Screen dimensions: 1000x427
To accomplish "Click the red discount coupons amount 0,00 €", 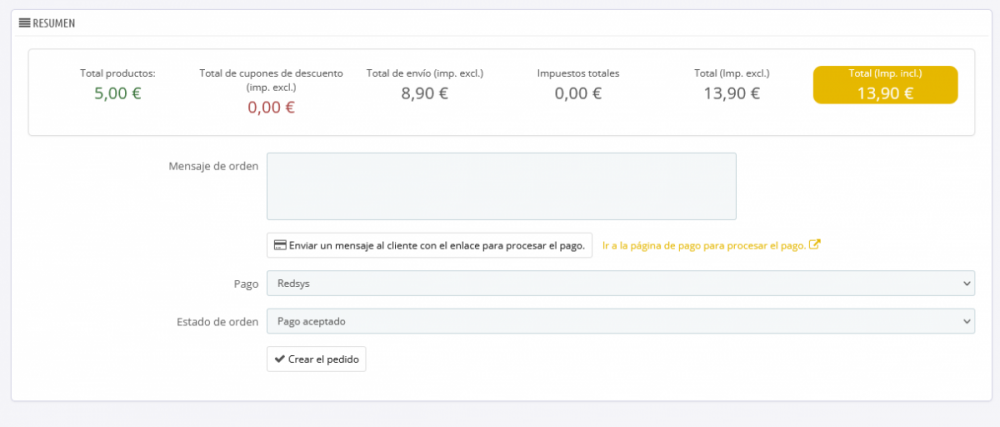I will [271, 107].
